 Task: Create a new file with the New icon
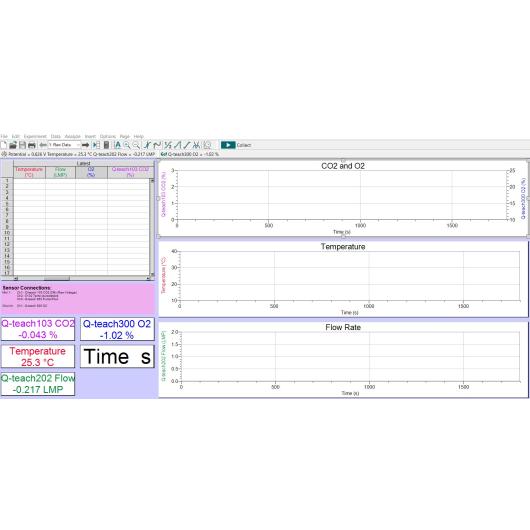point(4,145)
